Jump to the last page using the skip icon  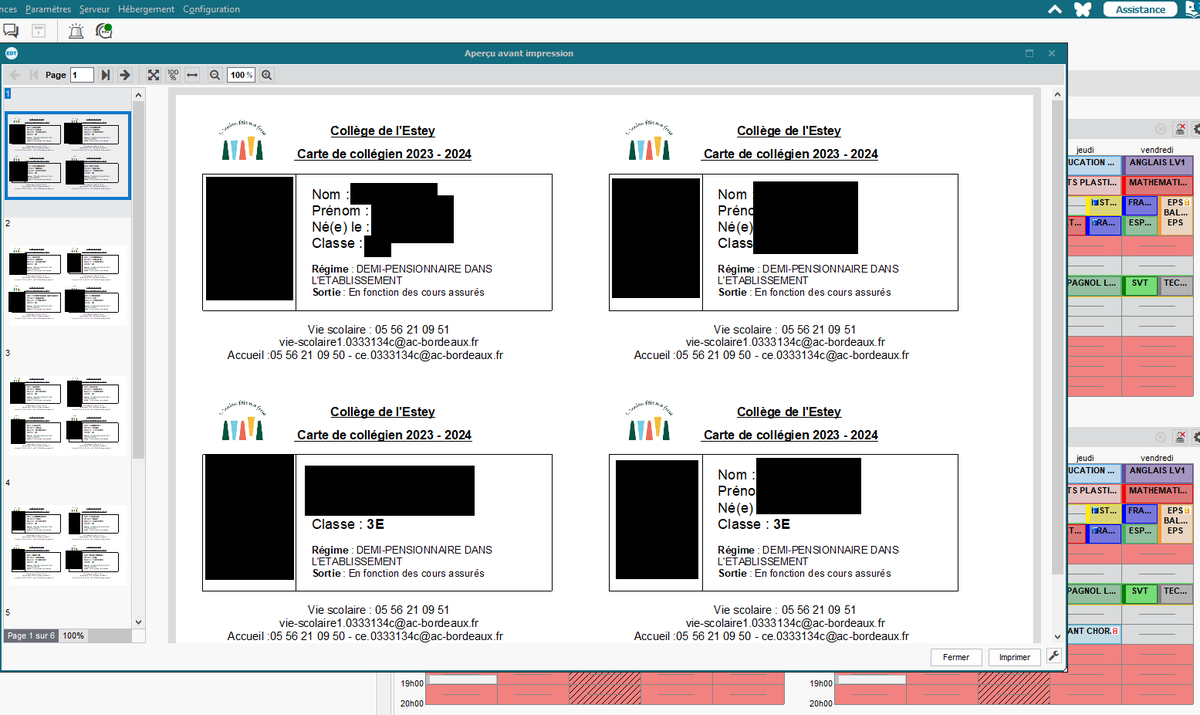click(105, 74)
